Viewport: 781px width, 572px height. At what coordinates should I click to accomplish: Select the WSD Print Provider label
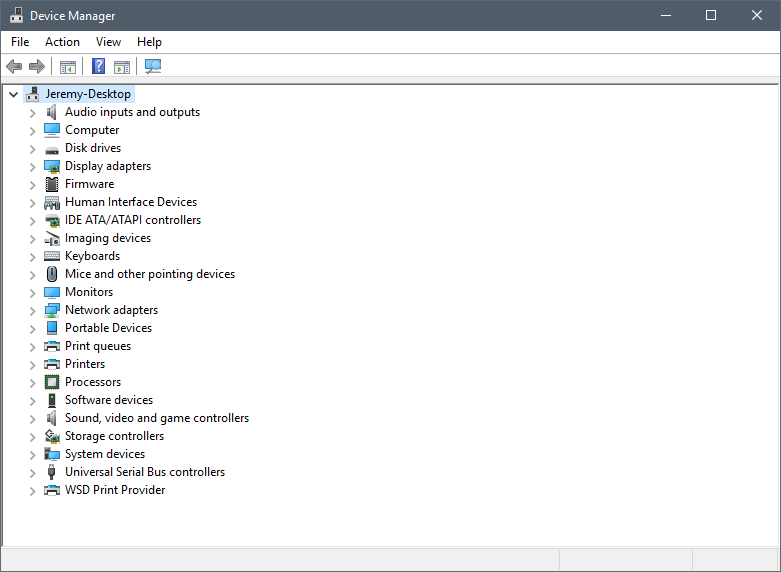(x=115, y=490)
